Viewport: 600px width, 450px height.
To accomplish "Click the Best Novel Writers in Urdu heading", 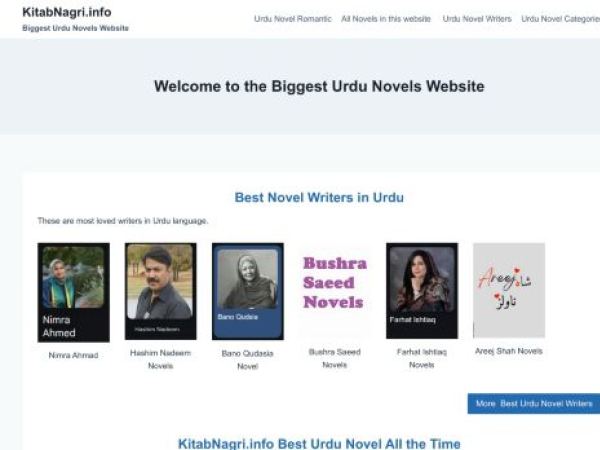I will pyautogui.click(x=319, y=197).
